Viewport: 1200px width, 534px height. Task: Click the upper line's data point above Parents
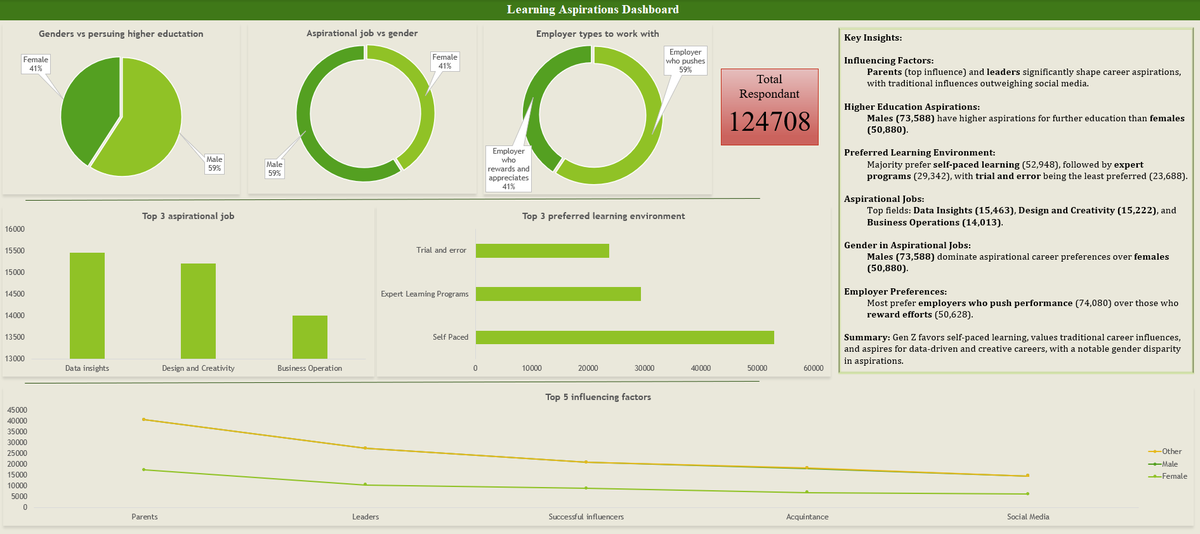[x=144, y=419]
